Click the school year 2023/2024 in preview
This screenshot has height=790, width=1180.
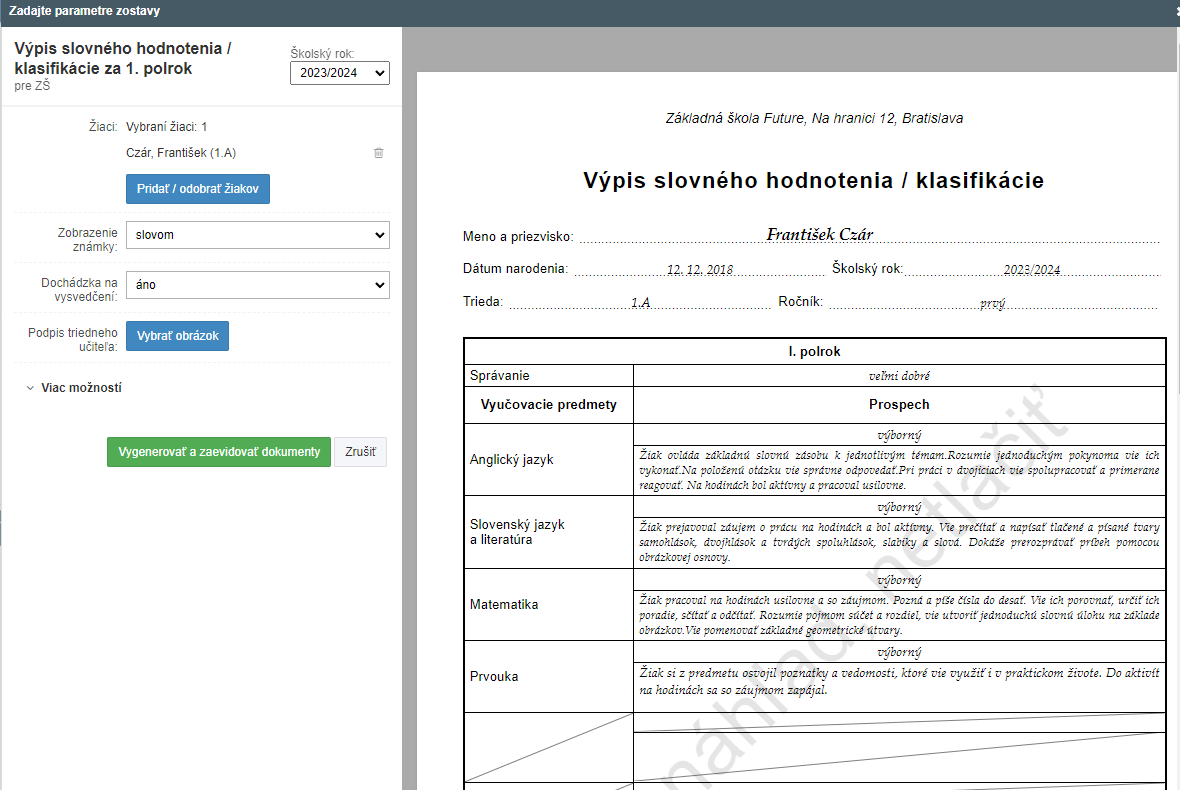(x=1032, y=269)
